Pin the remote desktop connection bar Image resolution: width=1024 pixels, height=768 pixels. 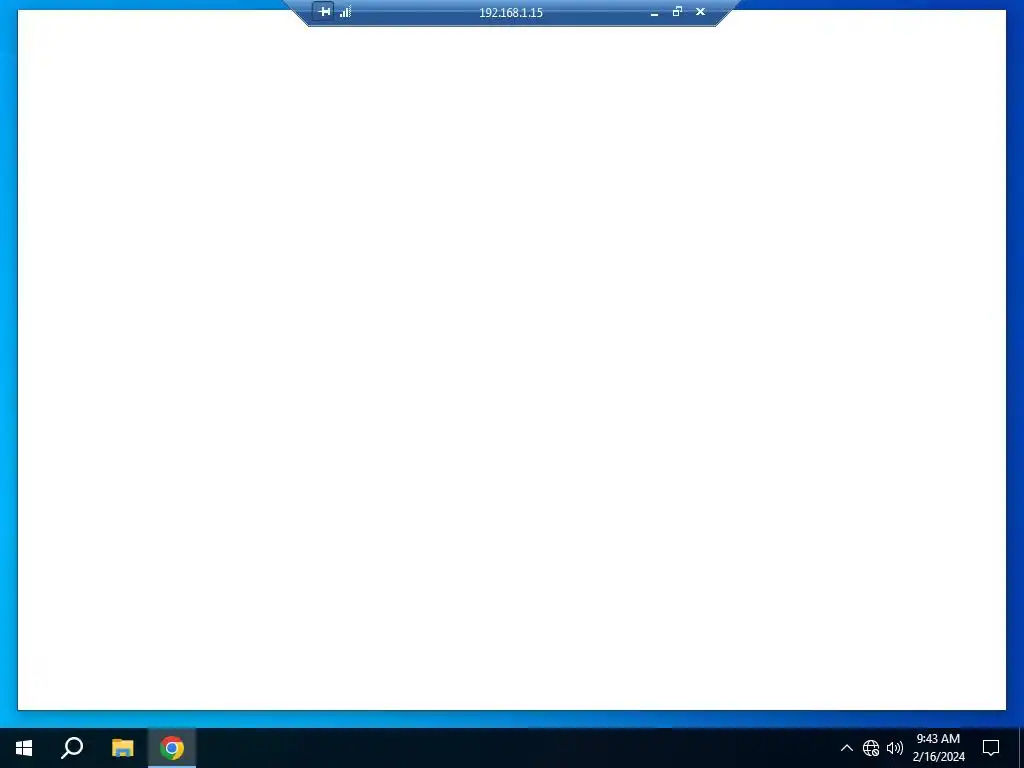[x=323, y=12]
